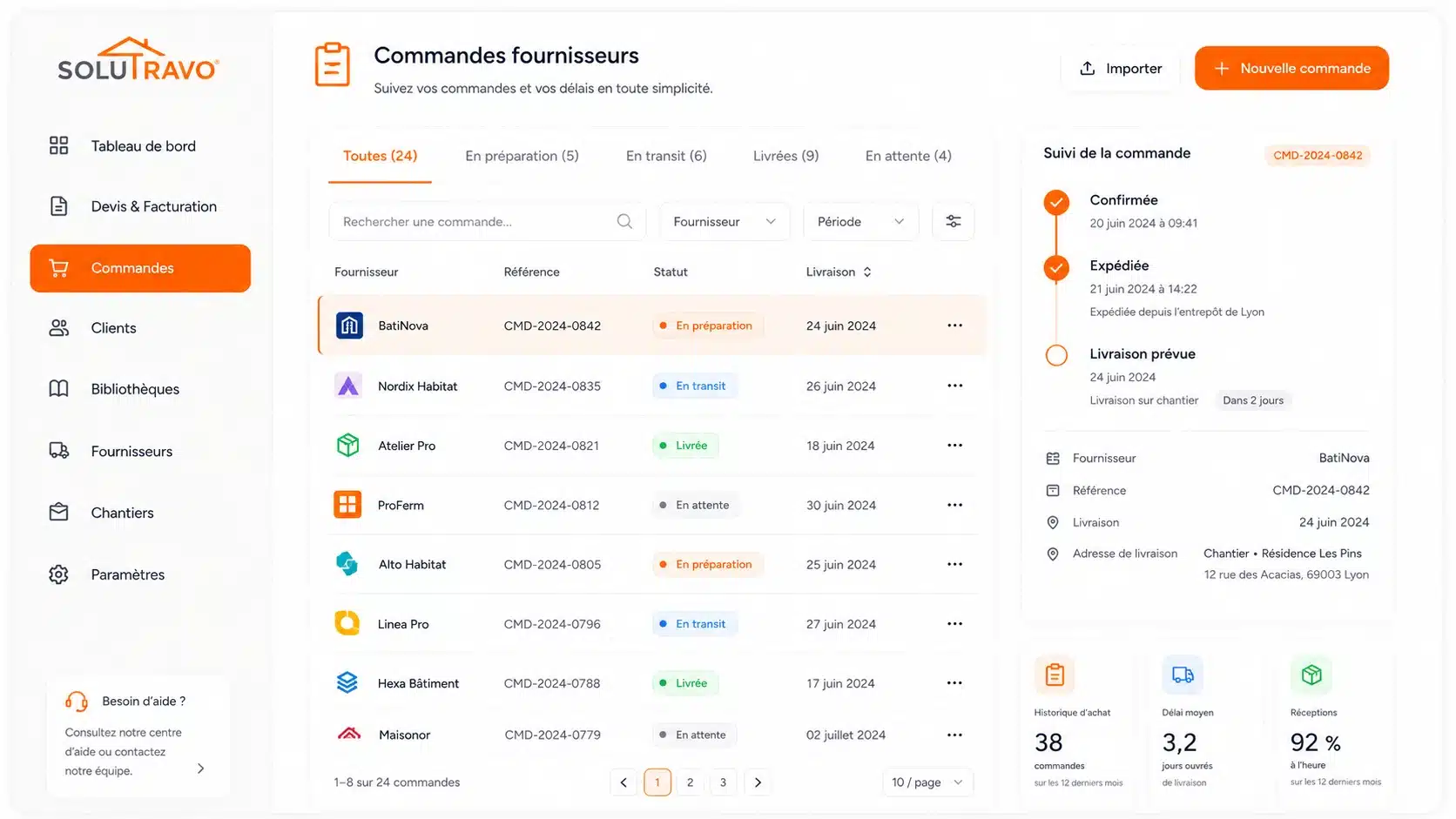Open the three-dot menu for BatiNova
The image size is (1456, 819).
click(954, 326)
